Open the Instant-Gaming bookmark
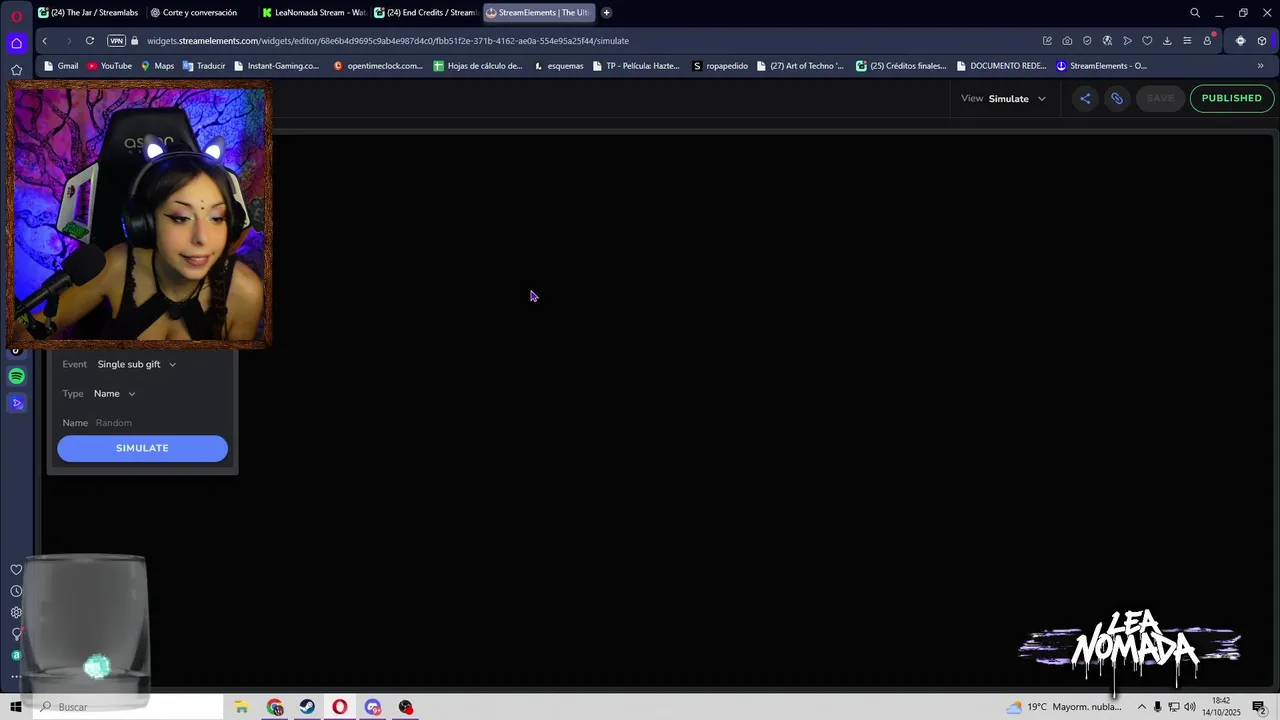The width and height of the screenshot is (1280, 720). click(276, 66)
